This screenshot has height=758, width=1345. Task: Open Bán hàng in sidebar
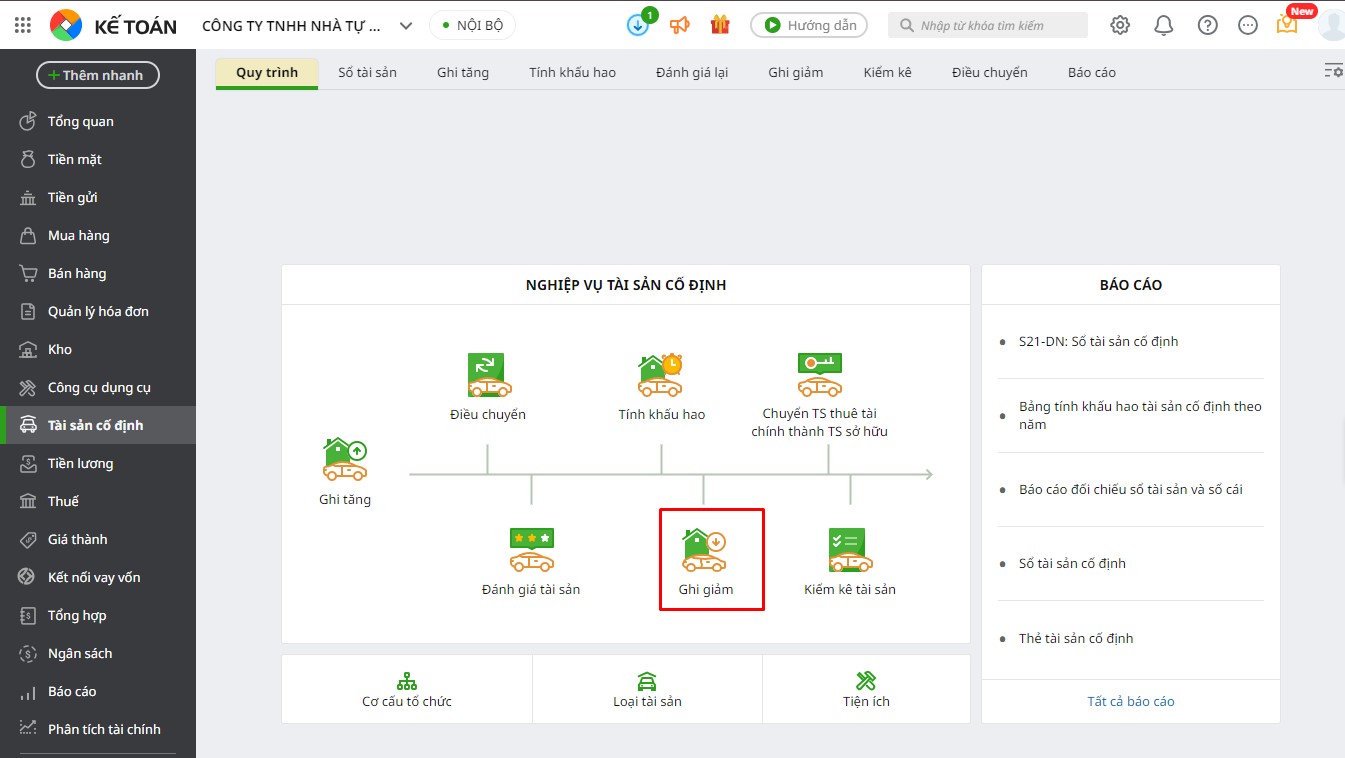click(98, 273)
